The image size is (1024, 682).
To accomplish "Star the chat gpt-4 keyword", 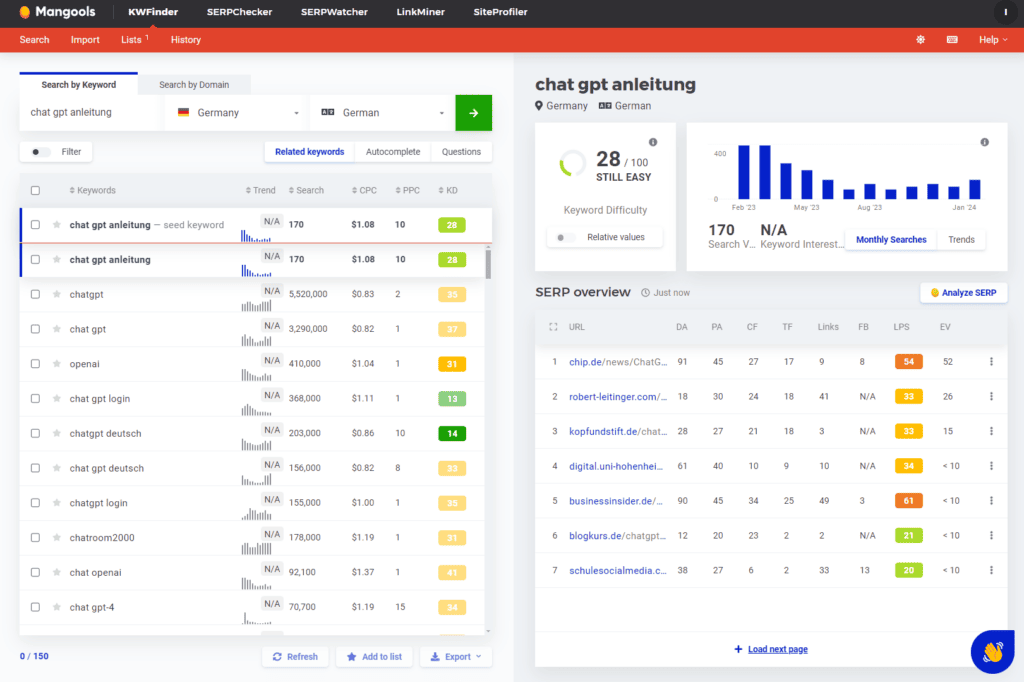I will (x=57, y=607).
